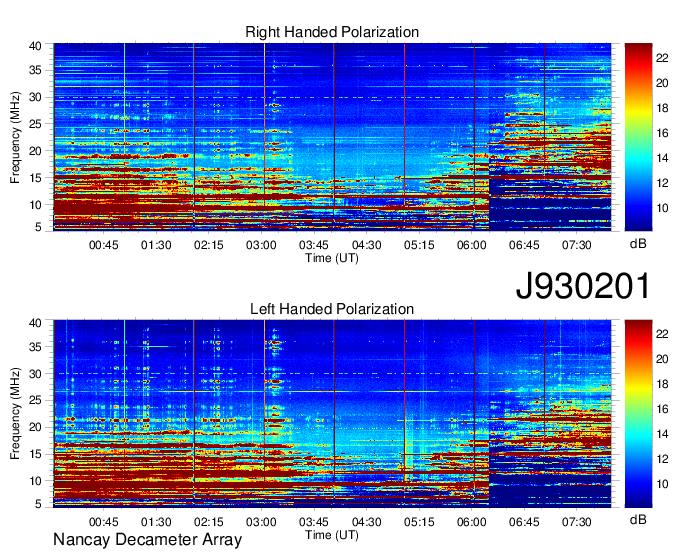Click 15 frequency tick on Left Handed plot
Viewport: 680px width, 552px height.
point(35,454)
